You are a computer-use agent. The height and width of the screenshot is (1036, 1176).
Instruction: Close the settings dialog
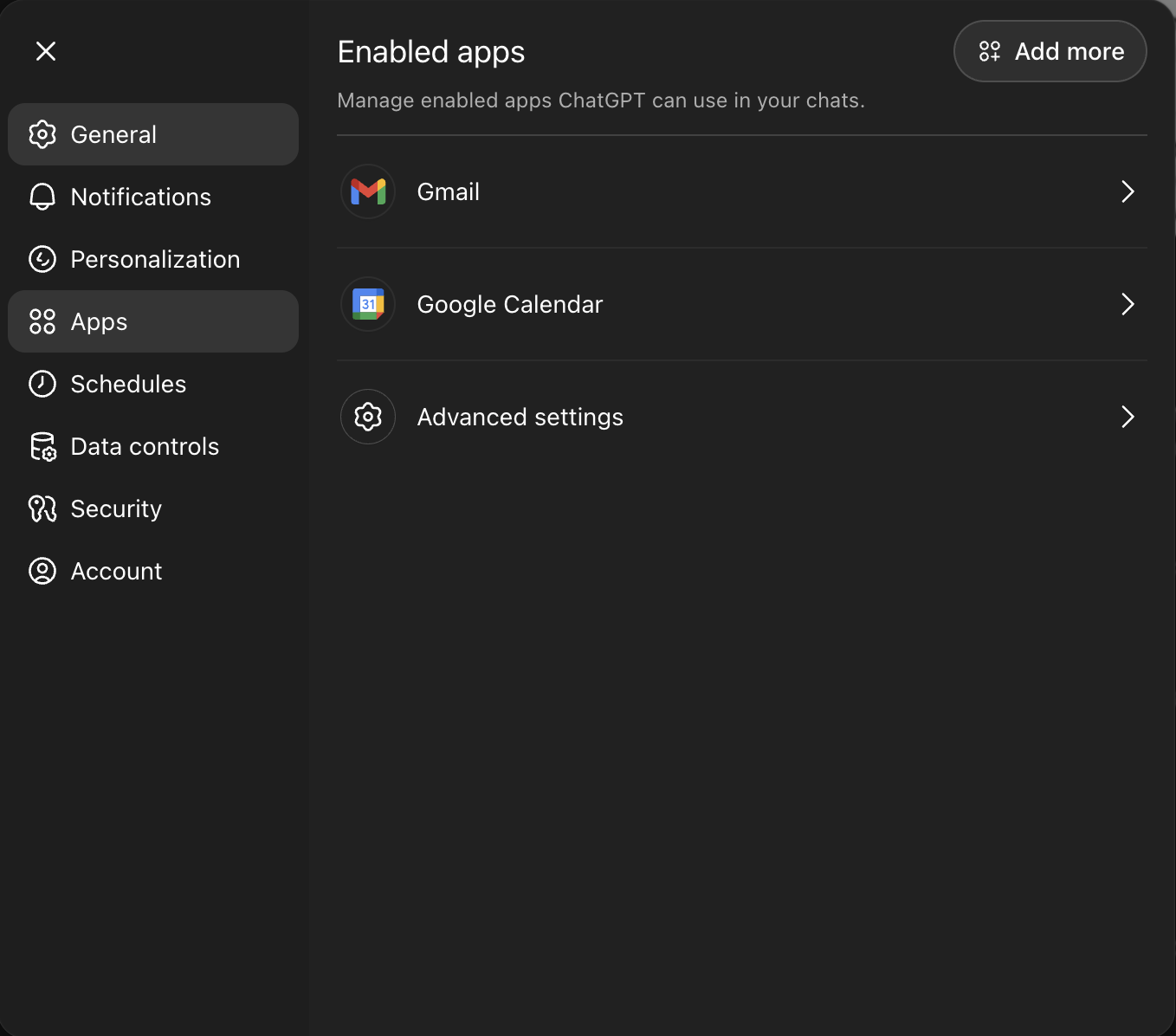pos(46,51)
